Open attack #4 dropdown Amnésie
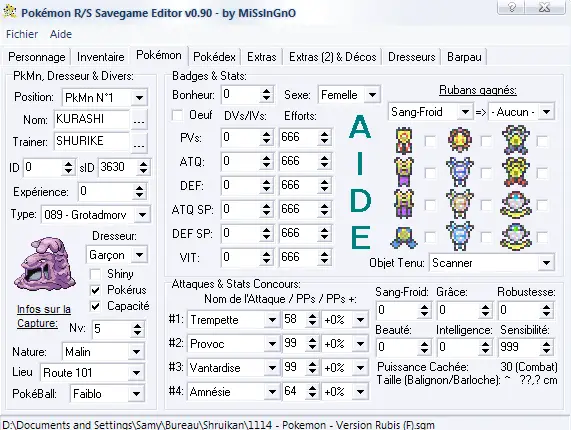This screenshot has height=430, width=571. pyautogui.click(x=233, y=392)
